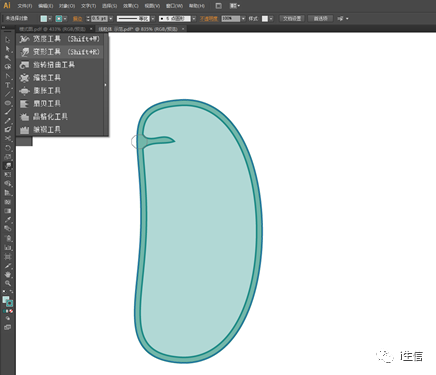This screenshot has width=436, height=375.
Task: Open the opacity value dropdown
Action: coord(243,19)
